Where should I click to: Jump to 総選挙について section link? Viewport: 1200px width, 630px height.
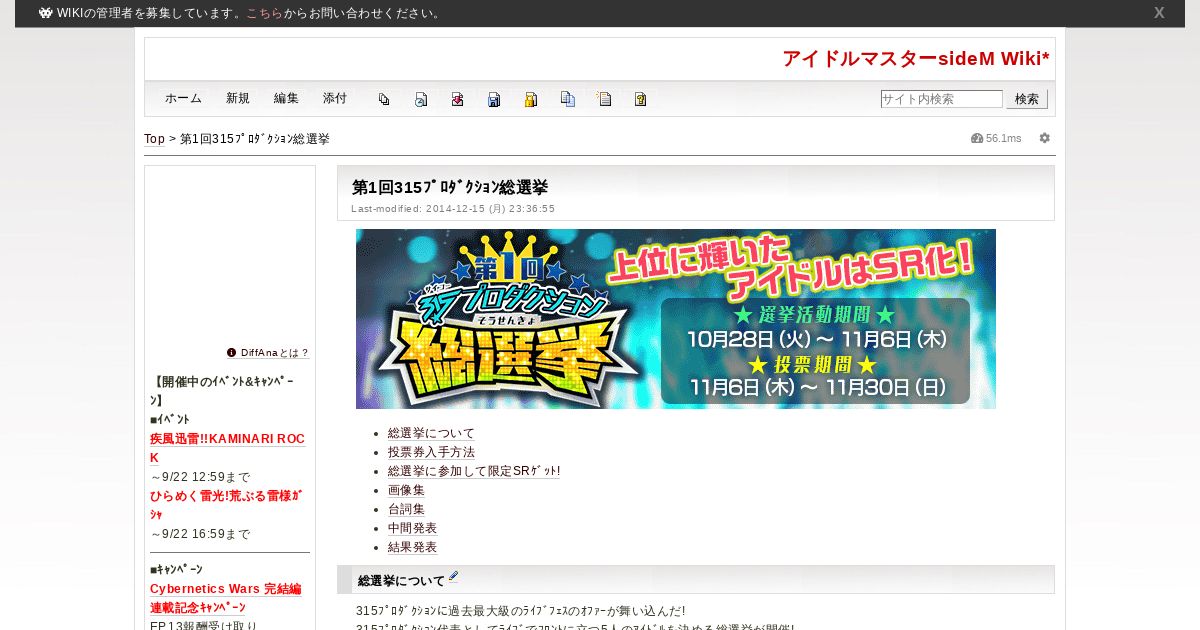[x=431, y=433]
